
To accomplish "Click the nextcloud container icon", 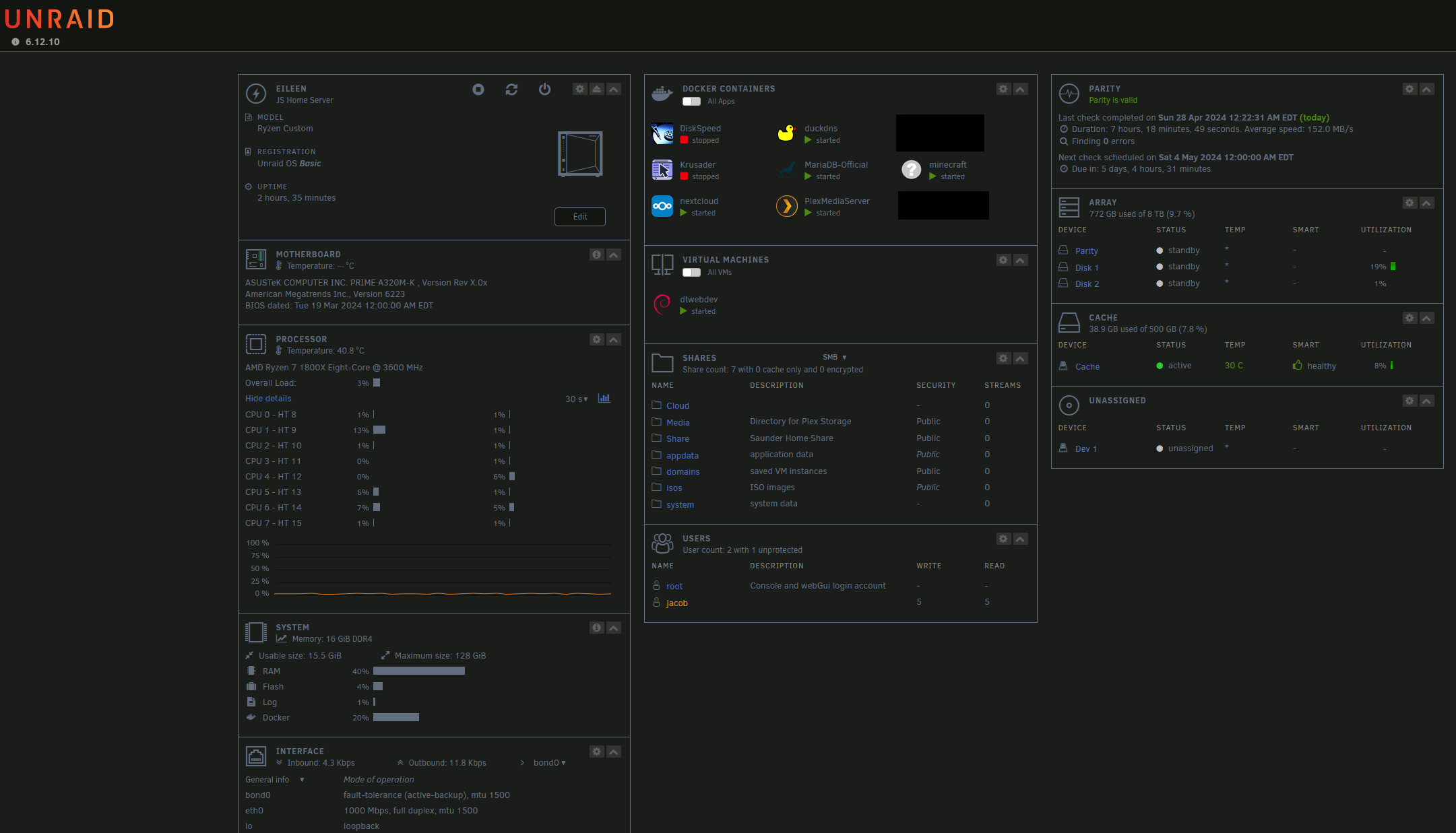I will point(662,206).
